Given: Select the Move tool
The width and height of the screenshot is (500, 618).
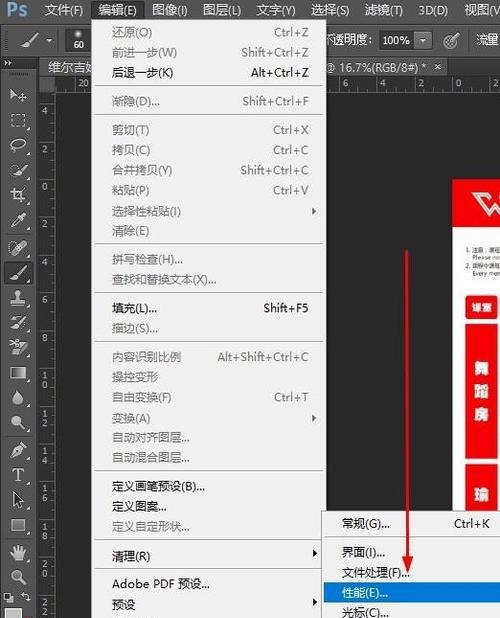Looking at the screenshot, I should click(18, 95).
